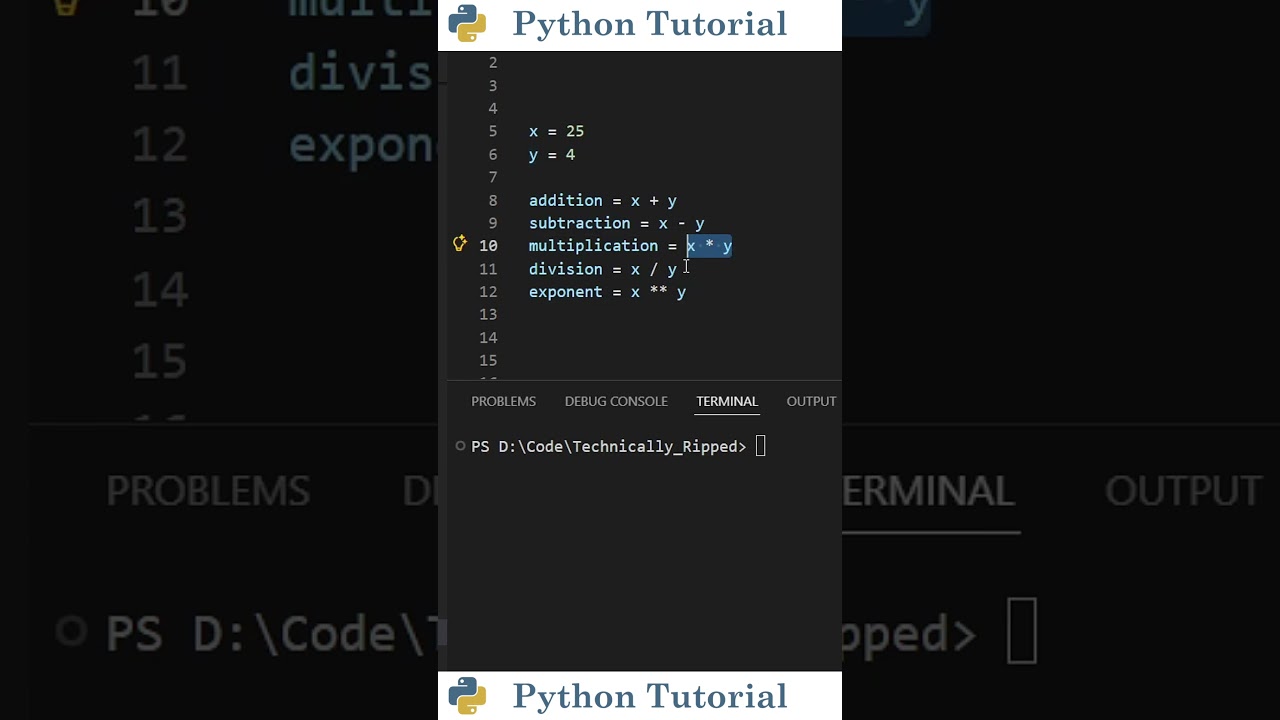Click line number 8 in the gutter

[493, 200]
